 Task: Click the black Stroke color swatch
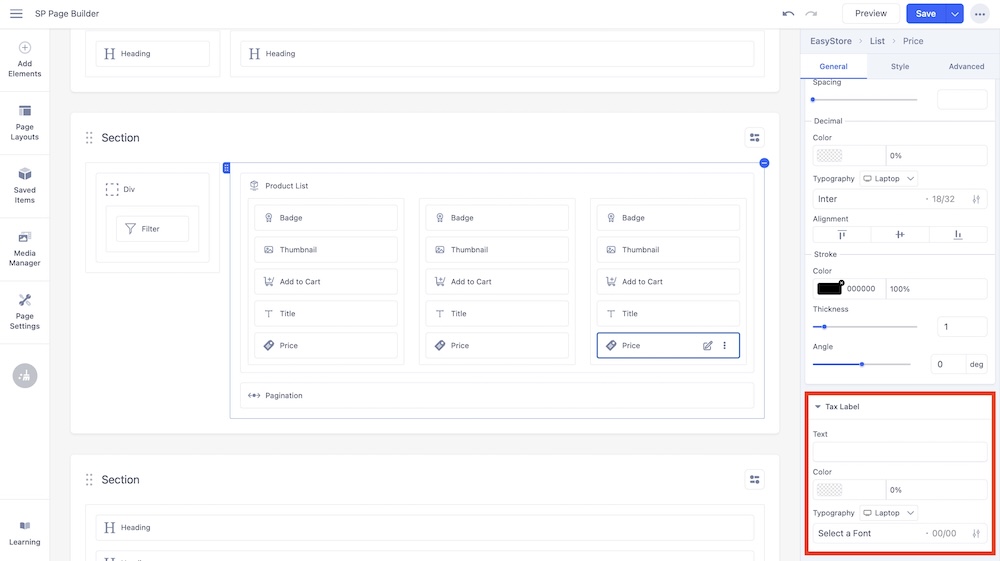[x=829, y=288]
